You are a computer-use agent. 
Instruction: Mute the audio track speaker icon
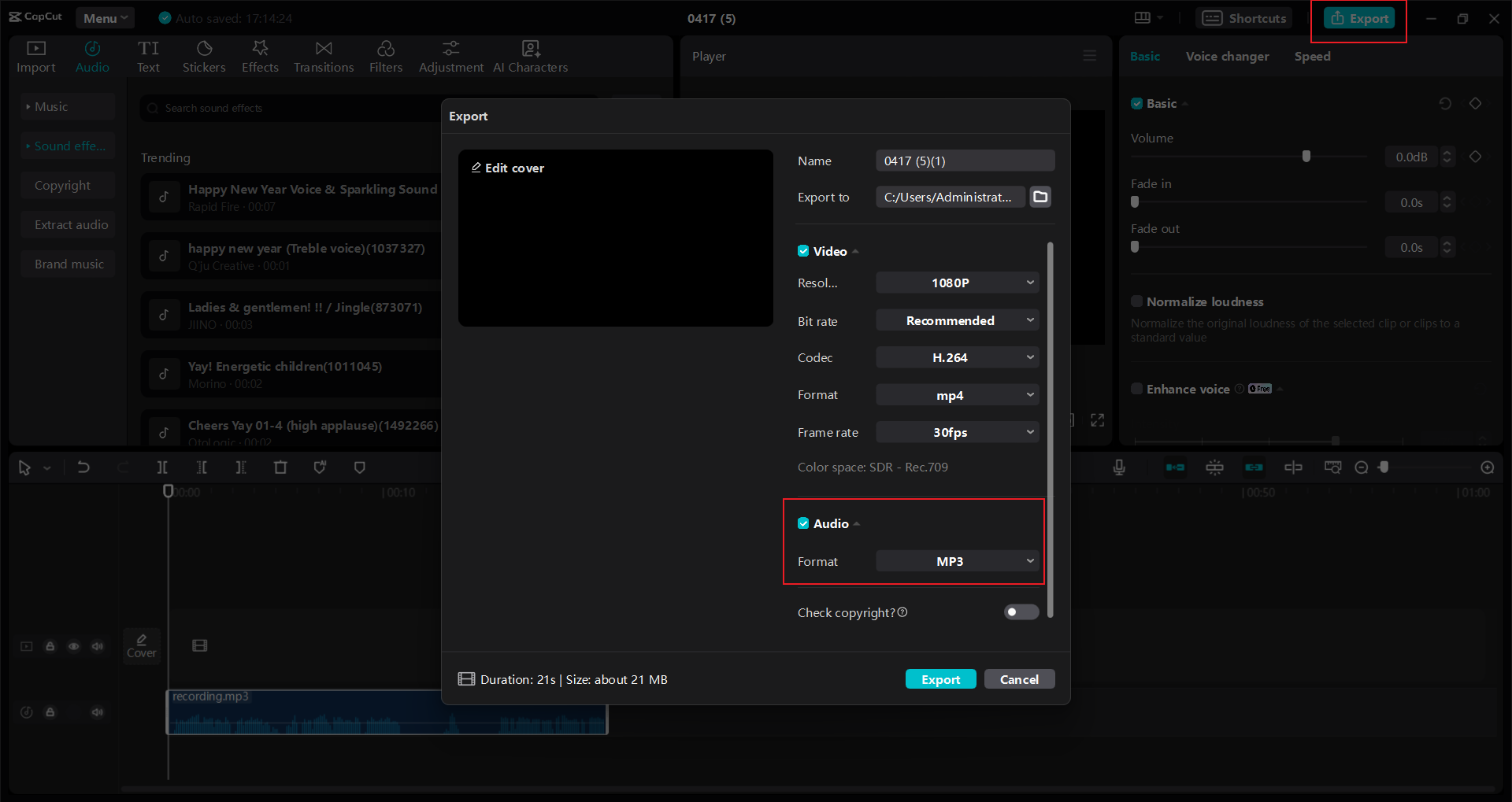(98, 712)
